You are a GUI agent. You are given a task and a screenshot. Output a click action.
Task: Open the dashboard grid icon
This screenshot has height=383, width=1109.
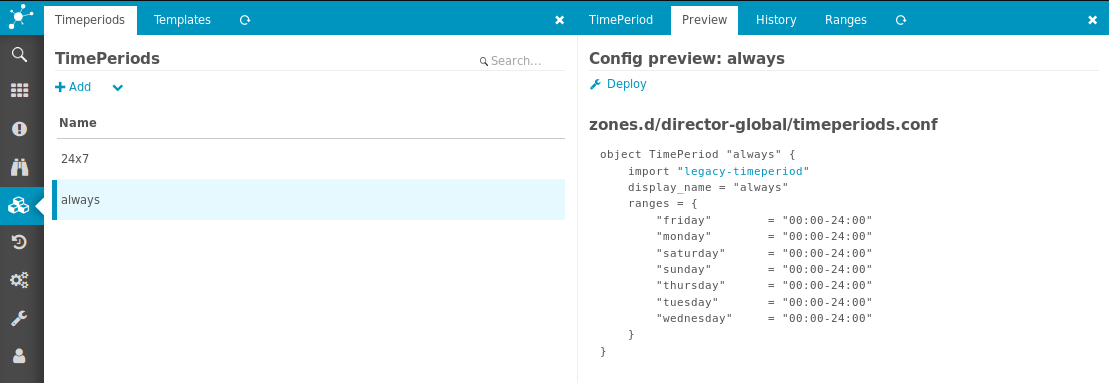[x=19, y=90]
